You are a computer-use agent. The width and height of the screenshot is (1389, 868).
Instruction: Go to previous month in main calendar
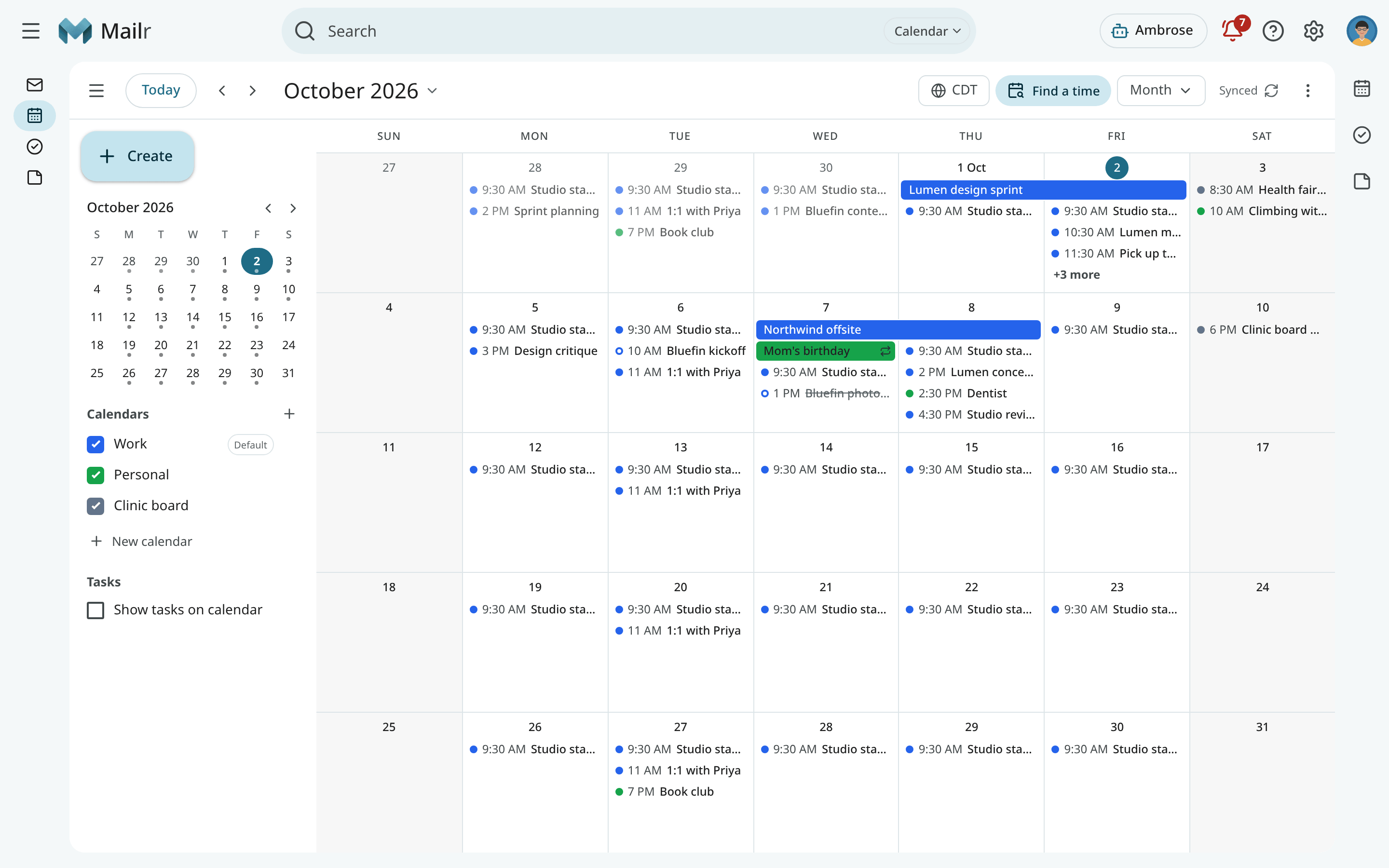pyautogui.click(x=222, y=91)
